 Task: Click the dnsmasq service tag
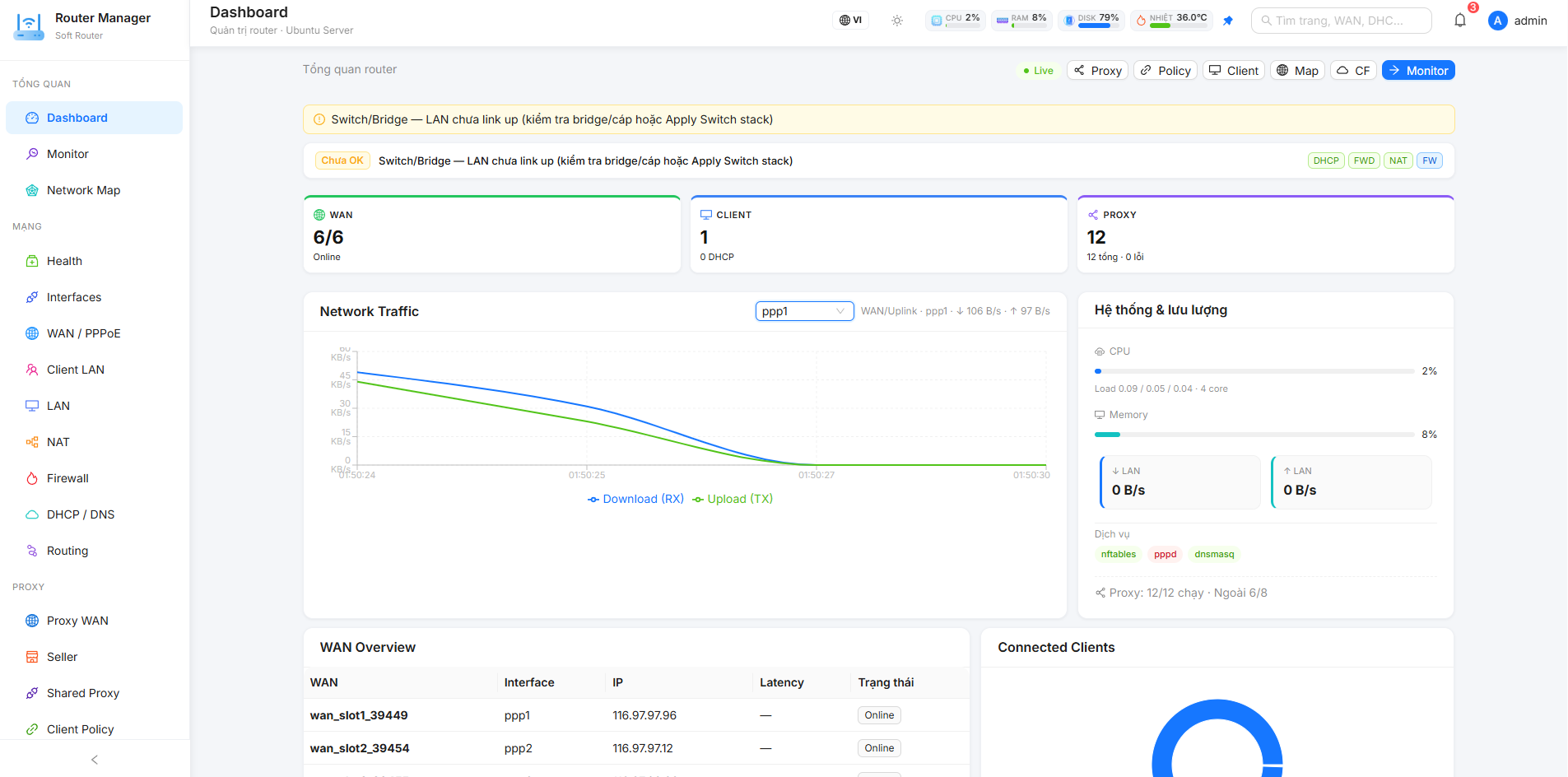tap(1214, 554)
